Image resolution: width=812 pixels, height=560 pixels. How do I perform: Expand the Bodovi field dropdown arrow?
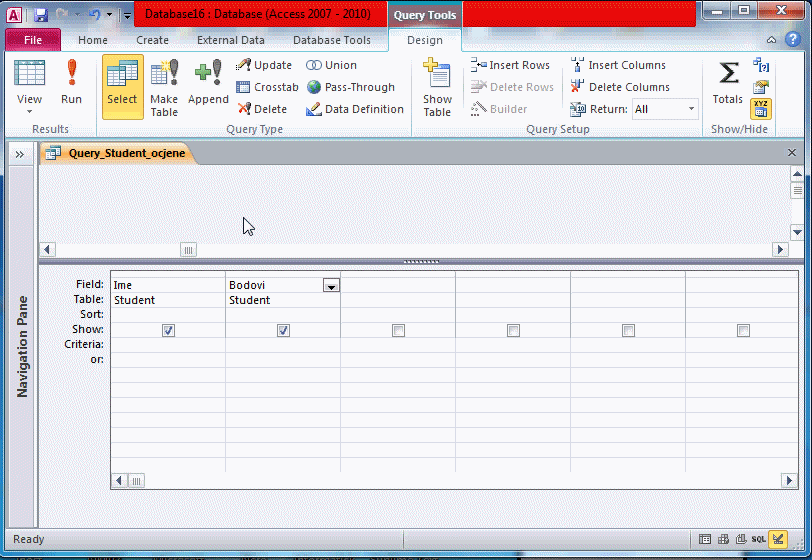331,285
